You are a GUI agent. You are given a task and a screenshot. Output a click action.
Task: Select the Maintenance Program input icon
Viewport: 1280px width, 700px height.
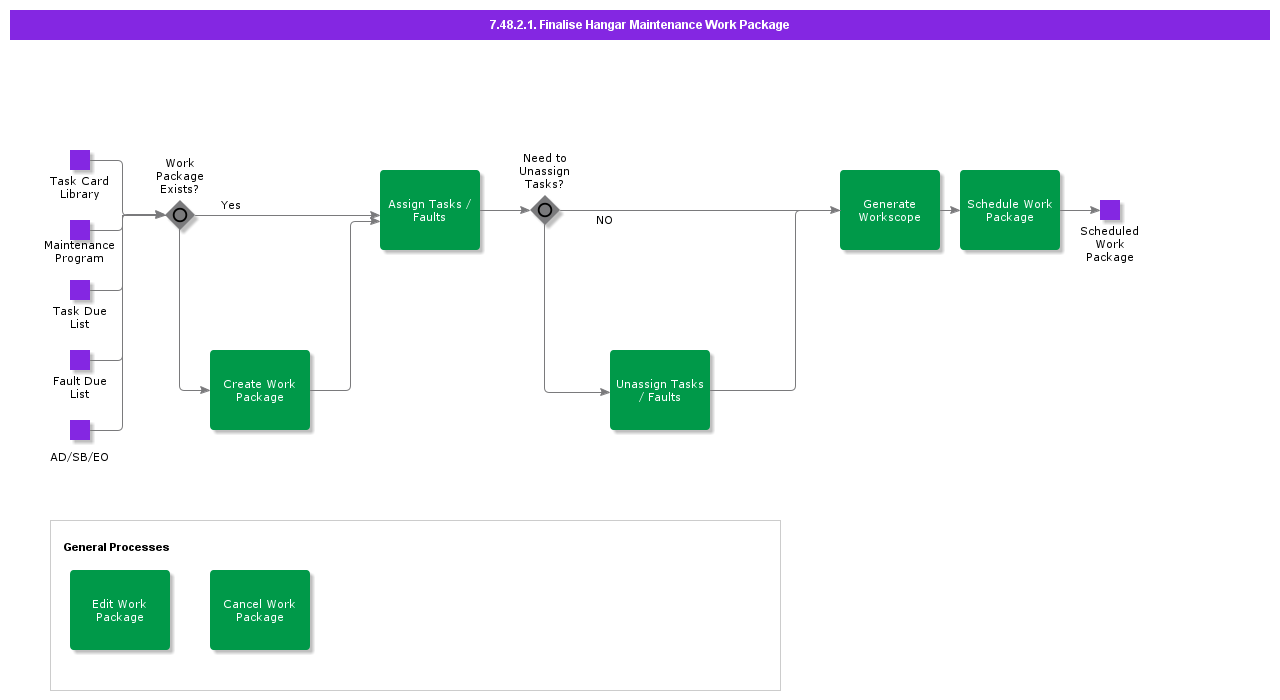[79, 229]
